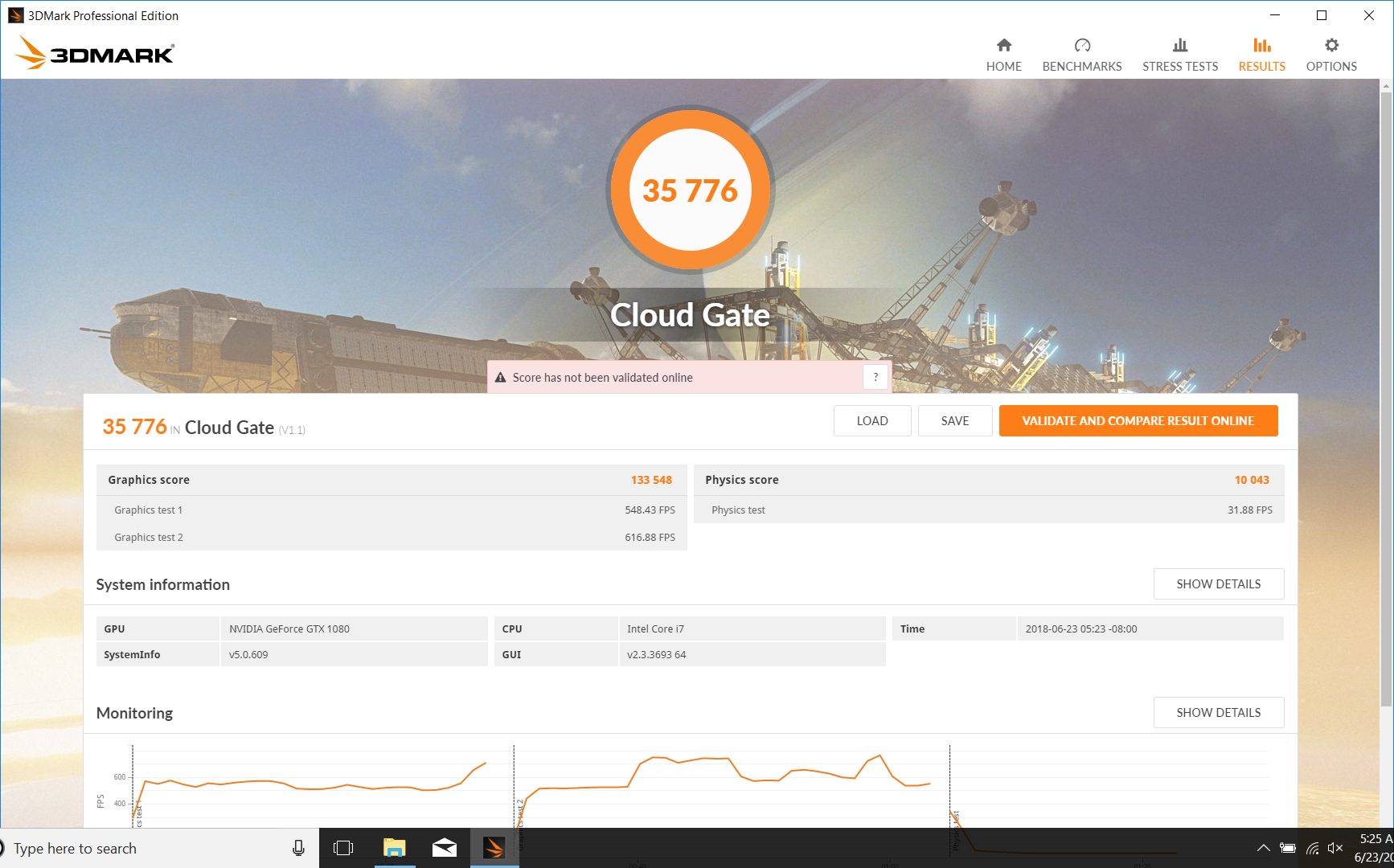Open the Mail app on taskbar
Viewport: 1394px width, 868px height.
[444, 848]
